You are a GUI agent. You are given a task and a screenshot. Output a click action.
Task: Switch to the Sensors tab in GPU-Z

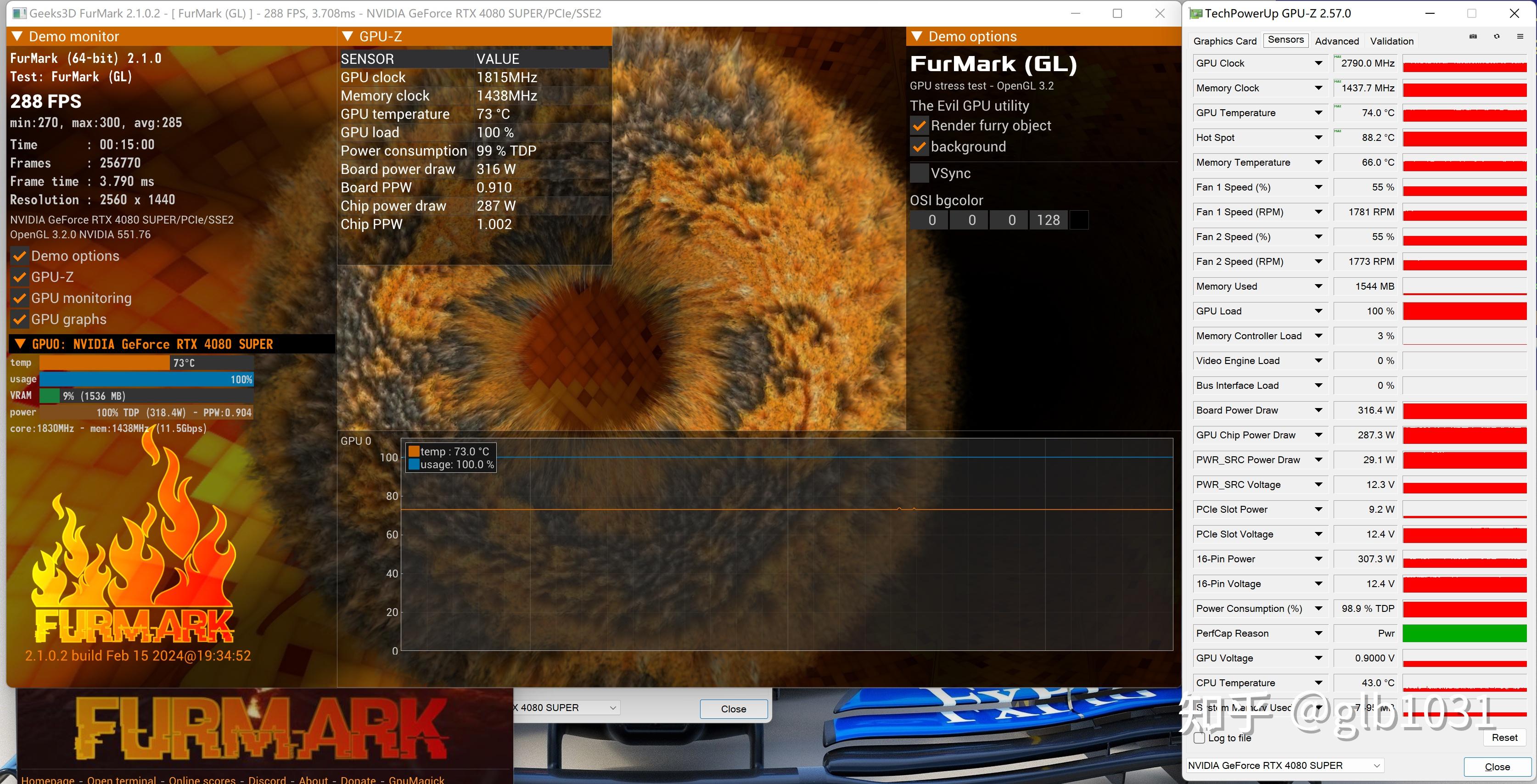(1284, 41)
